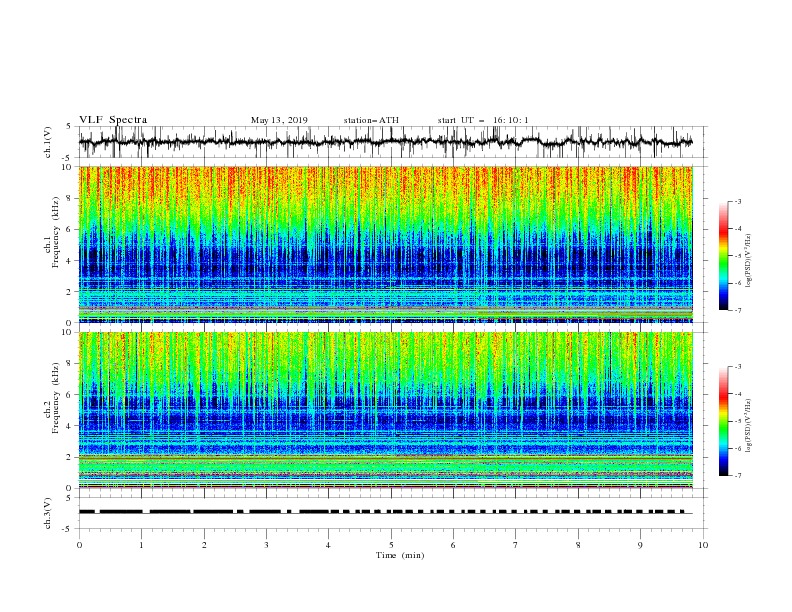Click the 'ch.3(V)' axis label
Image resolution: width=792 pixels, height=612 pixels.
coord(48,513)
